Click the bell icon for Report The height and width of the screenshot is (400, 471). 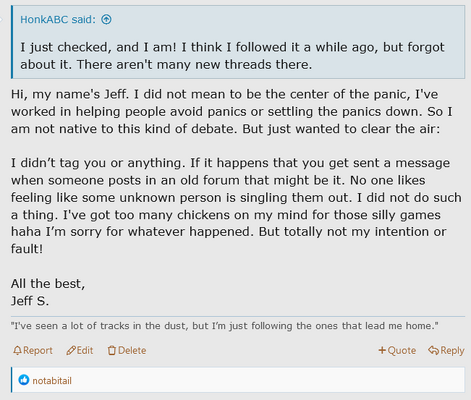(17, 350)
